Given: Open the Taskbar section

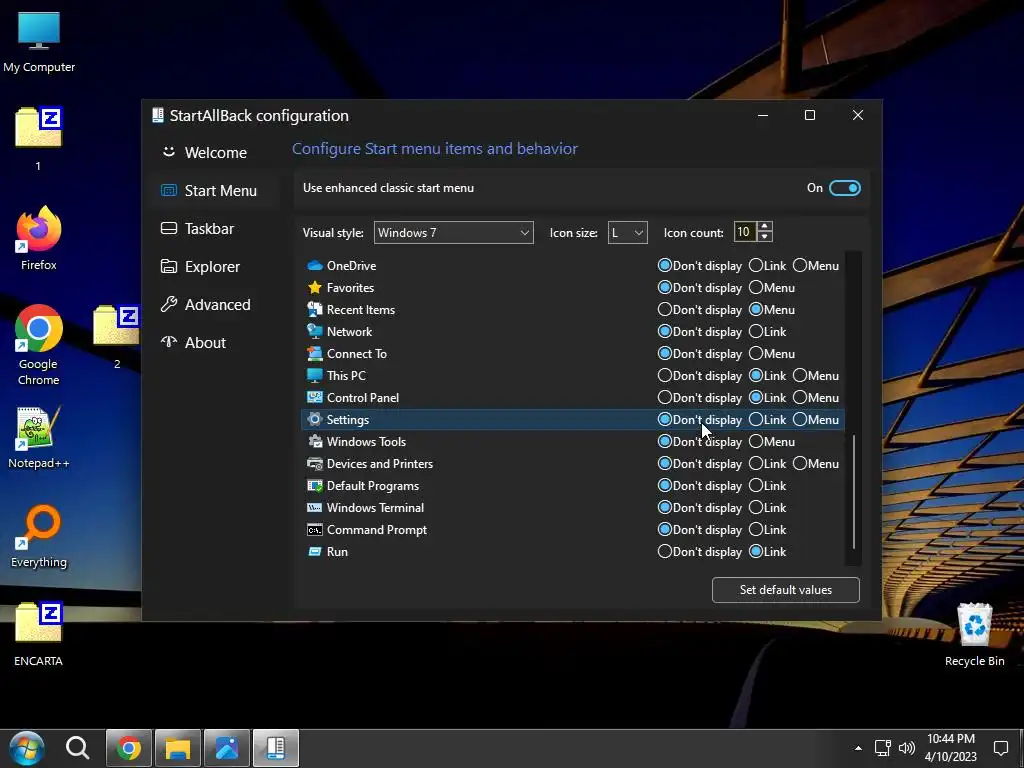Looking at the screenshot, I should (216, 229).
